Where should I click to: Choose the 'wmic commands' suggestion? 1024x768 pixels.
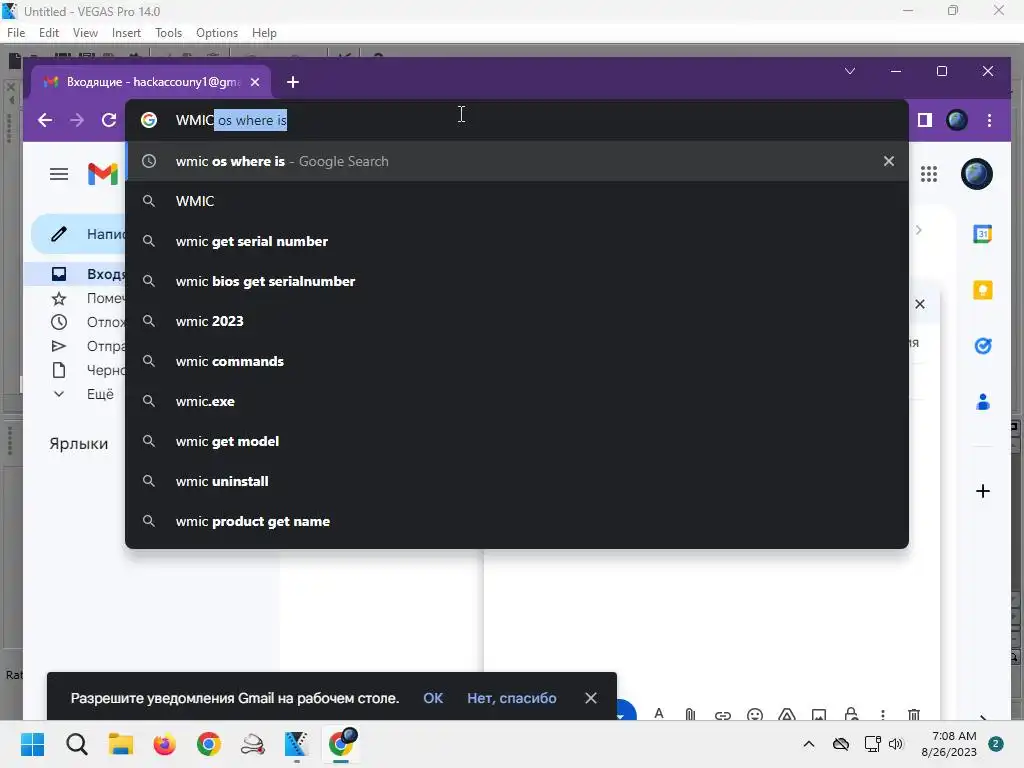coord(517,361)
